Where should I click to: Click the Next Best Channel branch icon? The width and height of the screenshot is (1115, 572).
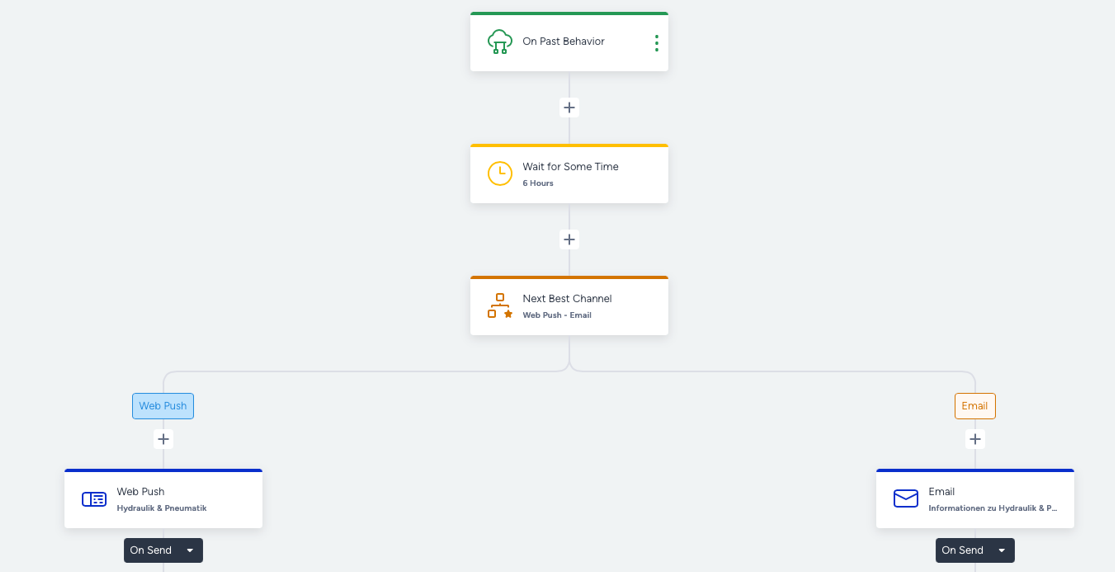(x=499, y=306)
